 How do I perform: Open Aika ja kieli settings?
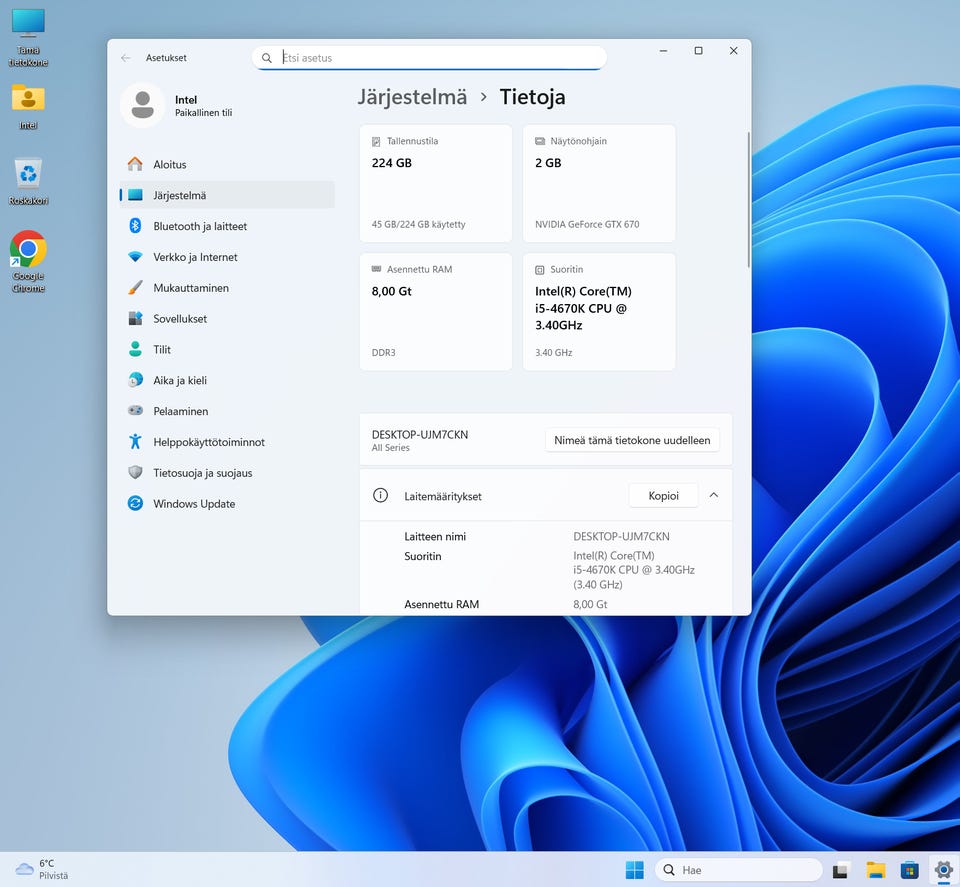179,380
